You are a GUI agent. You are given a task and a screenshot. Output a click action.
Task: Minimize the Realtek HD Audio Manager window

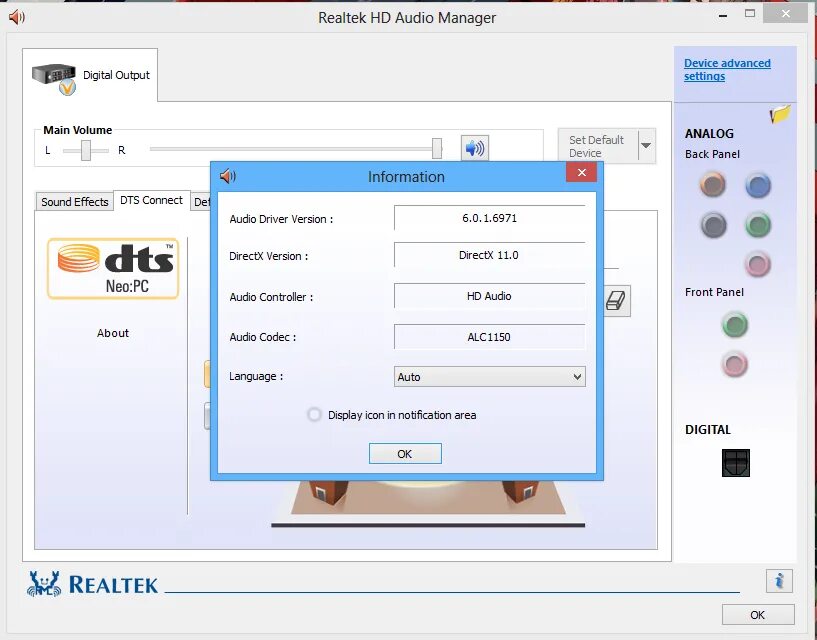pos(723,16)
